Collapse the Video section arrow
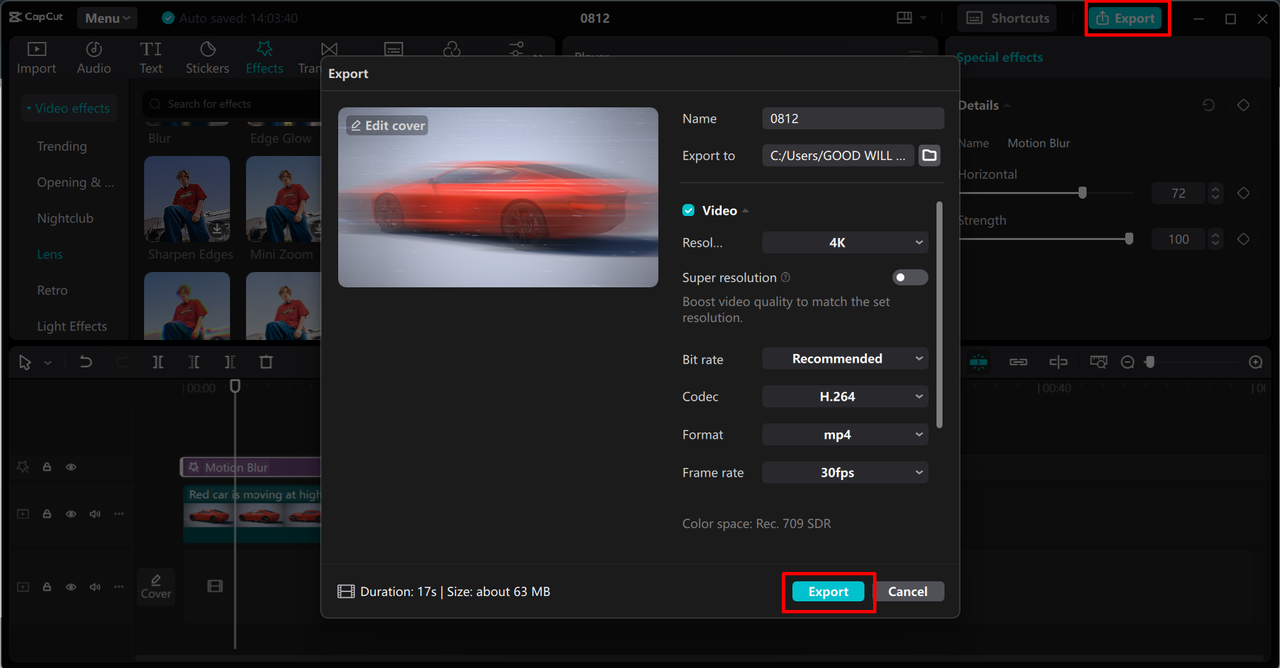 point(746,211)
